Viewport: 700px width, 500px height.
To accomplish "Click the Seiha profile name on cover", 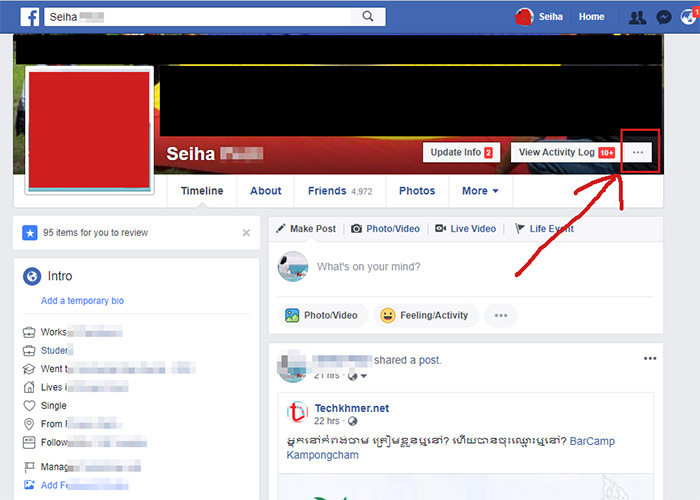I will click(x=191, y=154).
